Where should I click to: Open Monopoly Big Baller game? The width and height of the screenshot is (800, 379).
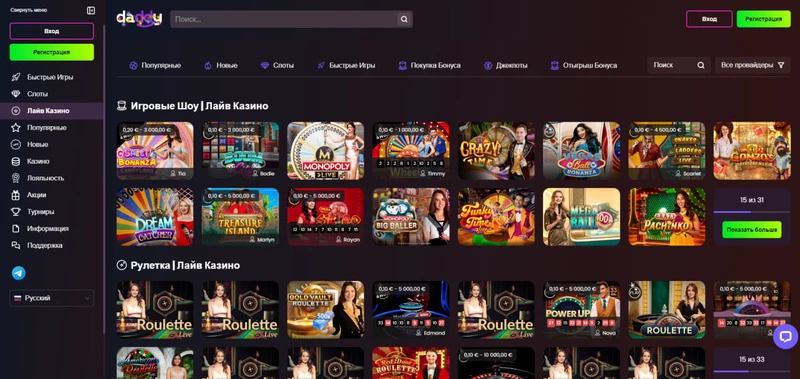point(411,217)
